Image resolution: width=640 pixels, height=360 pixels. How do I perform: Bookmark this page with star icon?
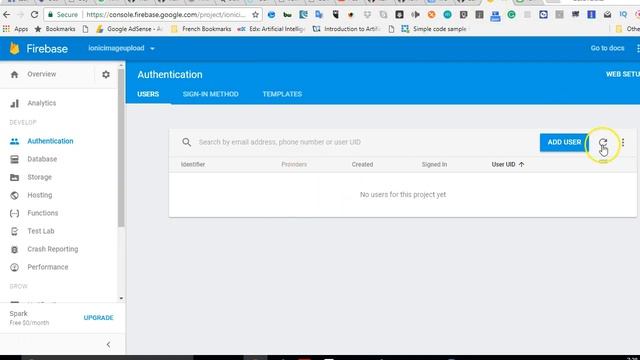click(x=256, y=15)
